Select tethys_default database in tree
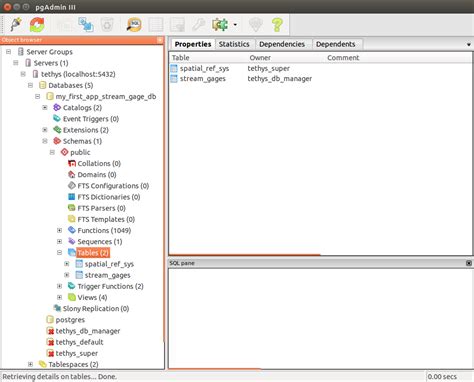 coord(79,342)
